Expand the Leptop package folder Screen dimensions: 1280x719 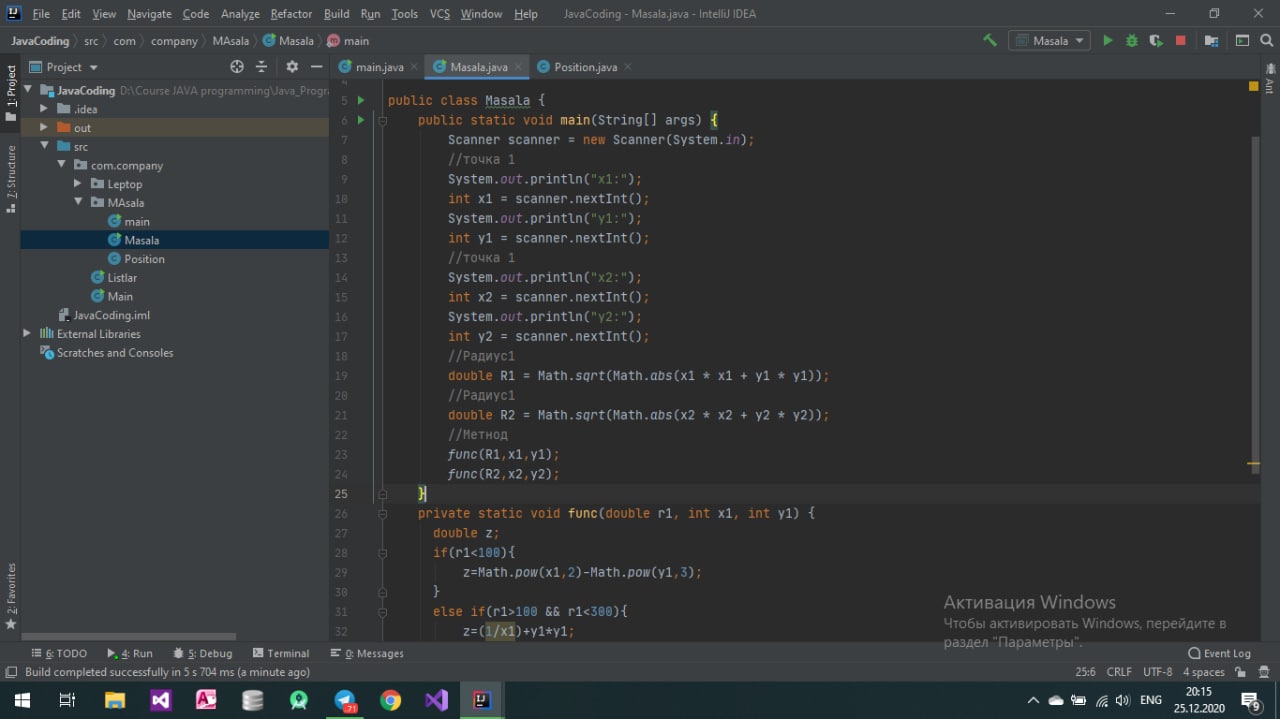[x=78, y=184]
